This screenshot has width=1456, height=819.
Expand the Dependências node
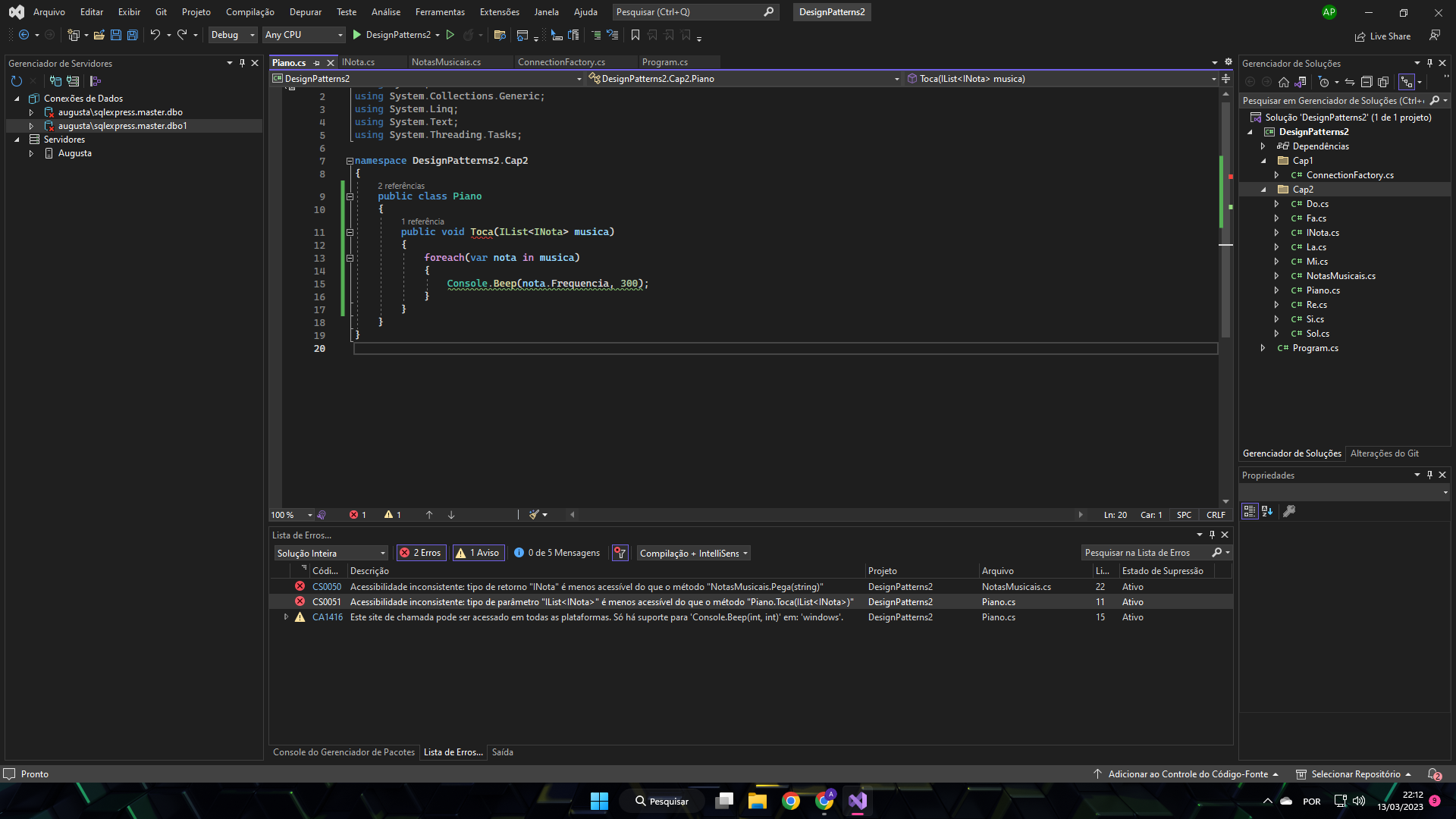(1263, 146)
